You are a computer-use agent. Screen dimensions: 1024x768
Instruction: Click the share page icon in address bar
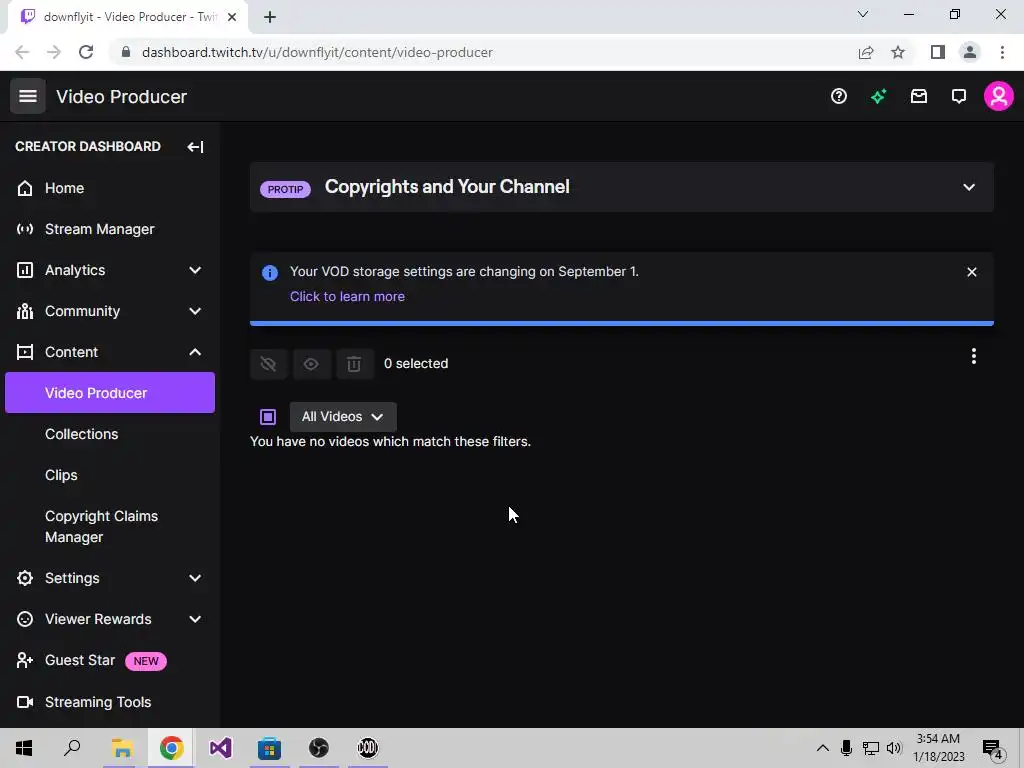point(866,52)
